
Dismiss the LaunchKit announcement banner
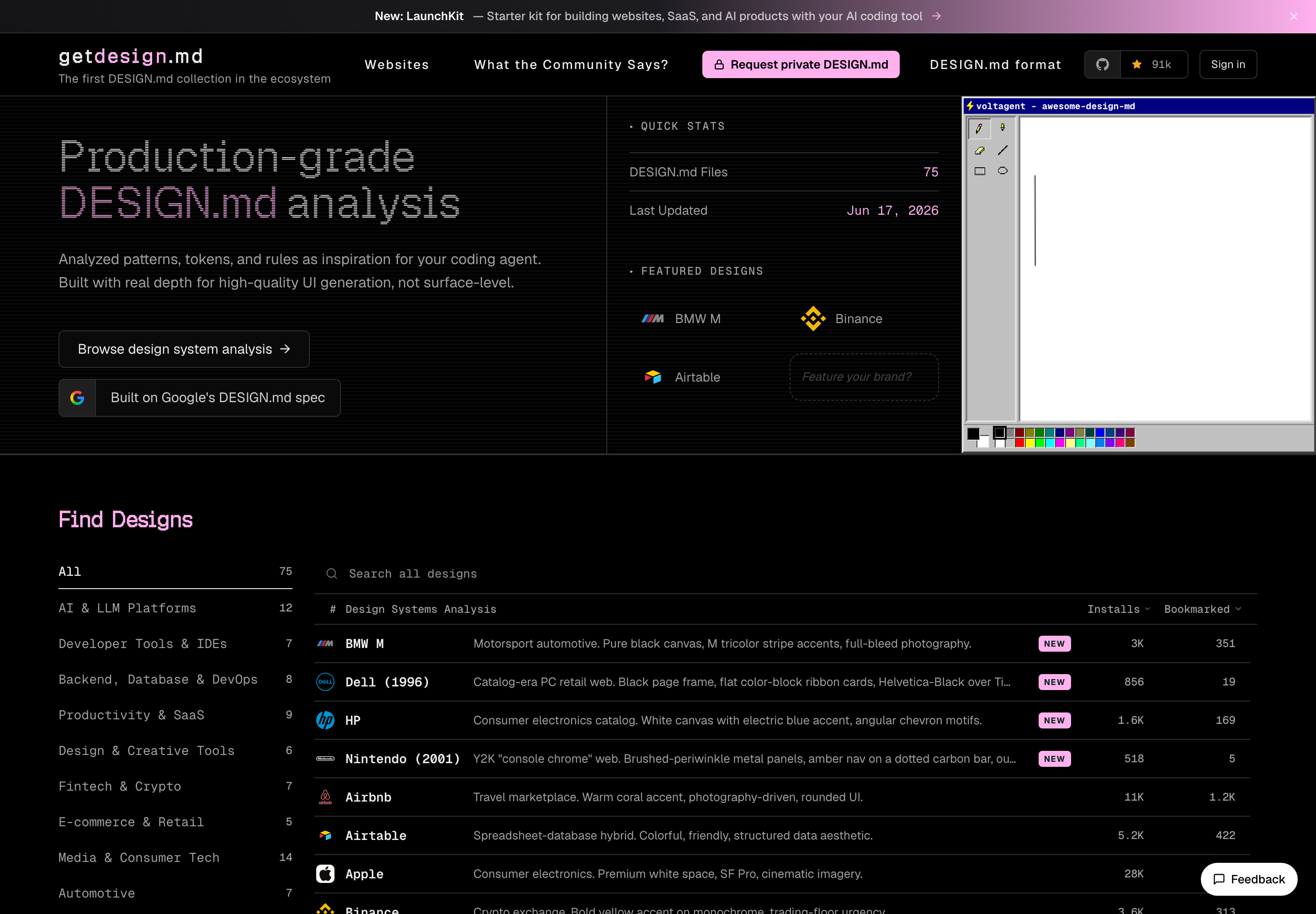tap(1294, 16)
